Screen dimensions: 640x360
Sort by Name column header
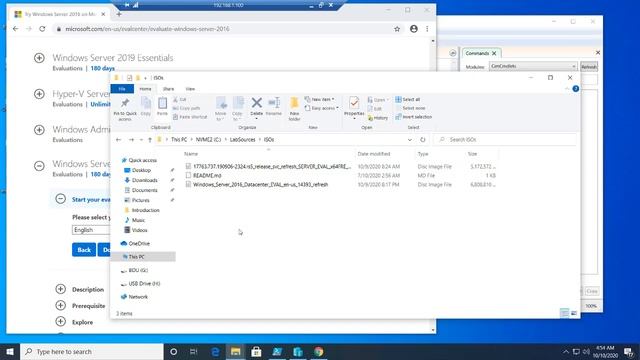click(x=191, y=154)
